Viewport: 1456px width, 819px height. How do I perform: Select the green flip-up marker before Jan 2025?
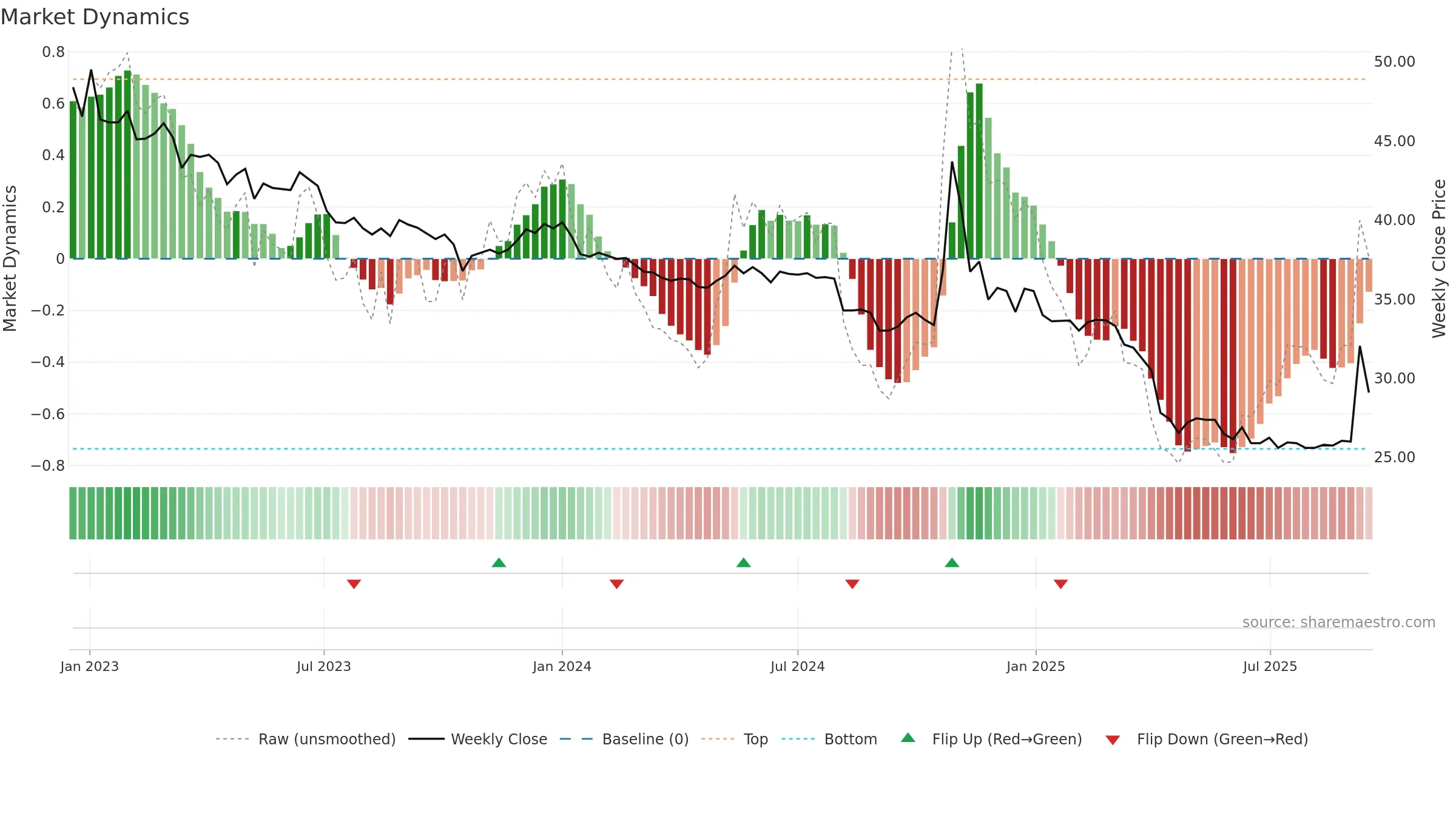click(x=952, y=562)
